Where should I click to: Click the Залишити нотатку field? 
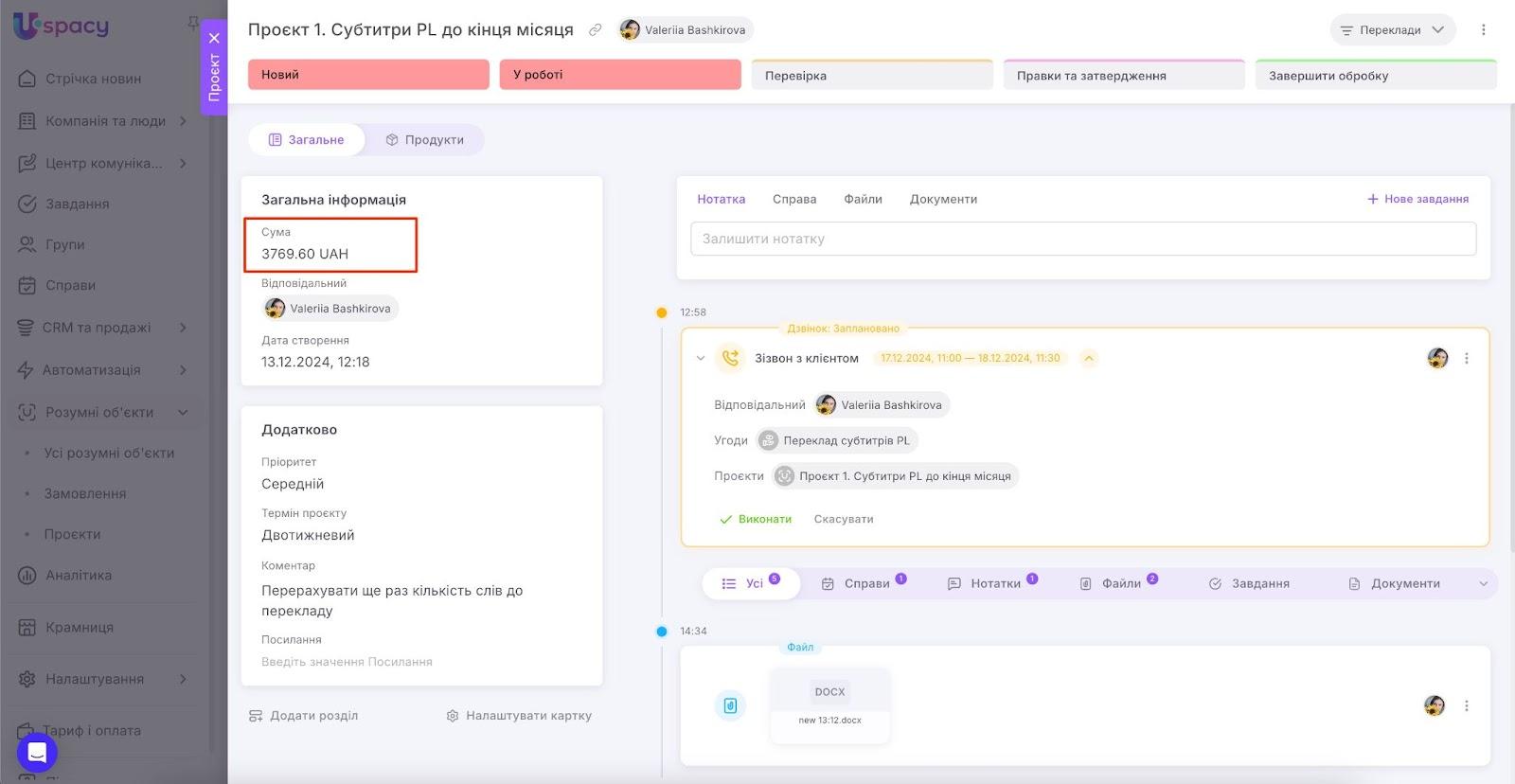click(x=1083, y=239)
